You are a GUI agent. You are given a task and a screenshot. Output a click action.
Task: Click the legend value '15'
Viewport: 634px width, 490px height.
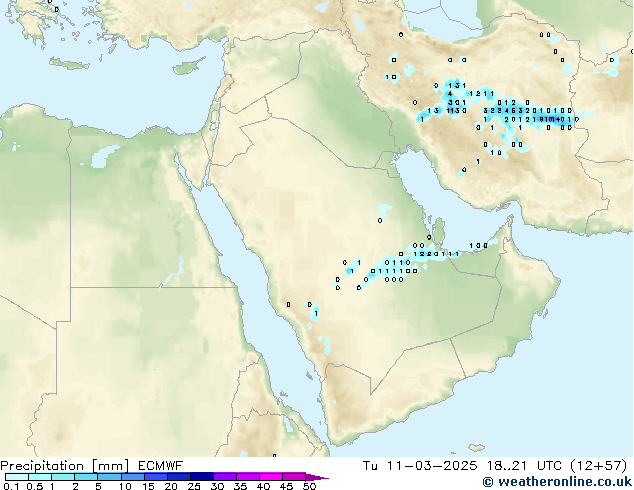[x=148, y=486]
